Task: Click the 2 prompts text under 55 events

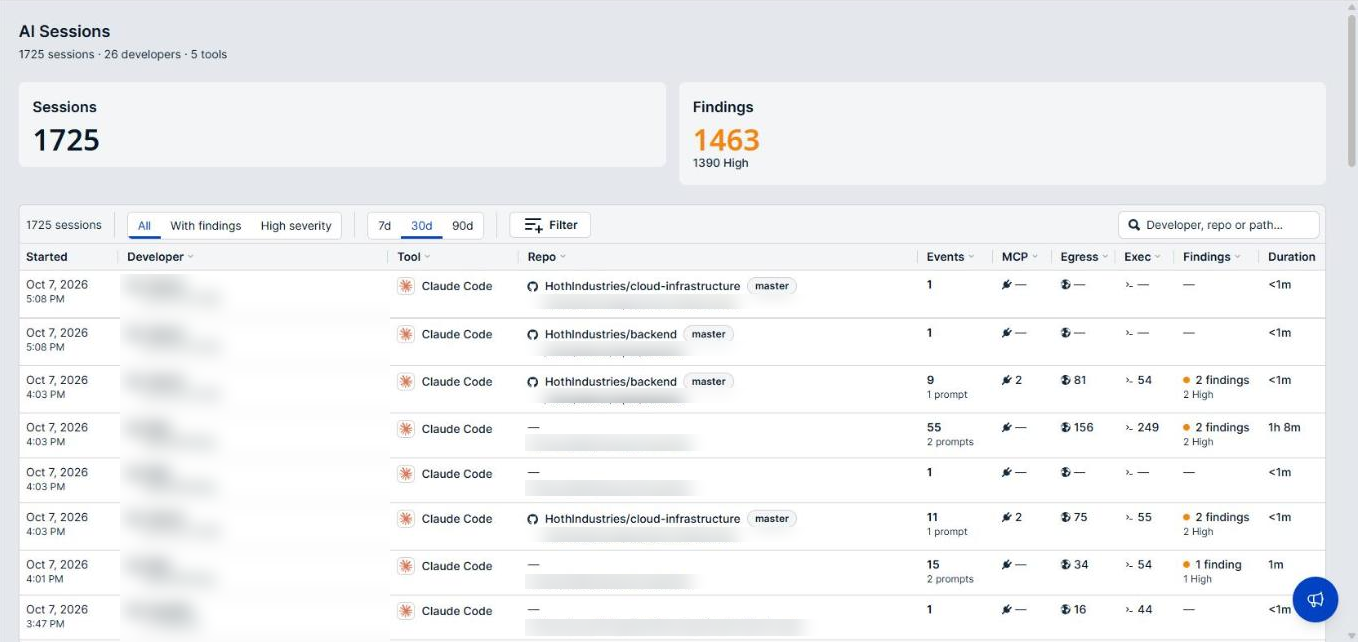Action: click(x=950, y=442)
